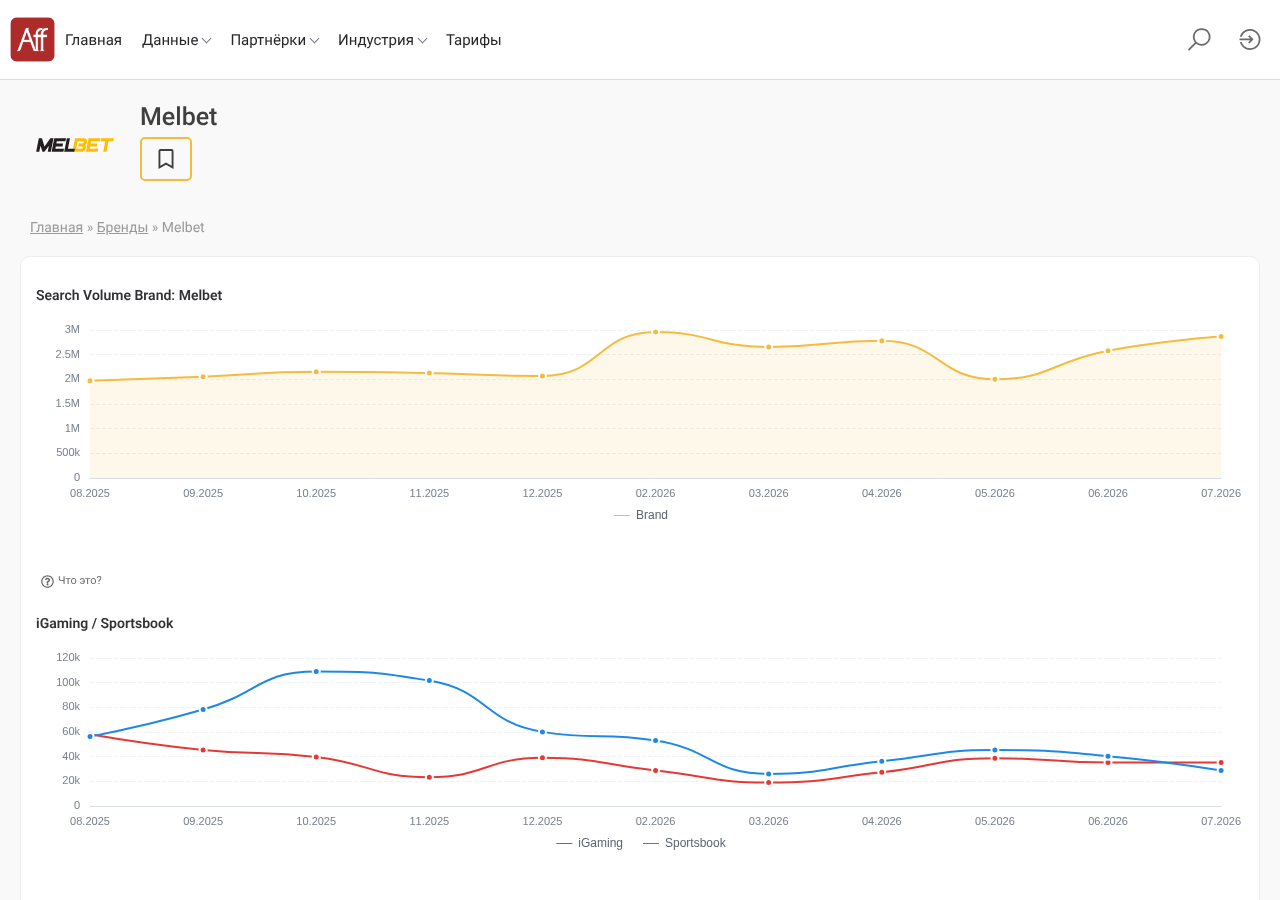Click the Aff site logo
The width and height of the screenshot is (1280, 900).
32,40
